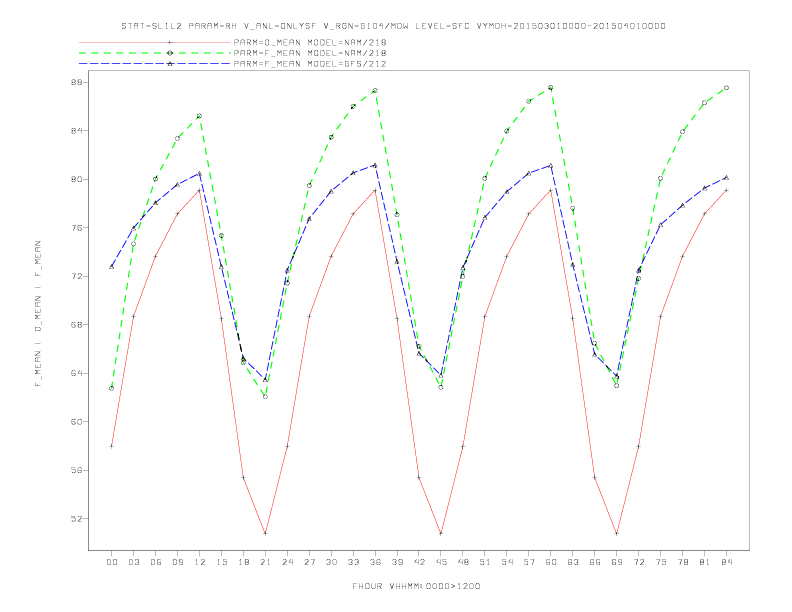
Task: Click x-axis tick label 78
Action: tap(682, 562)
